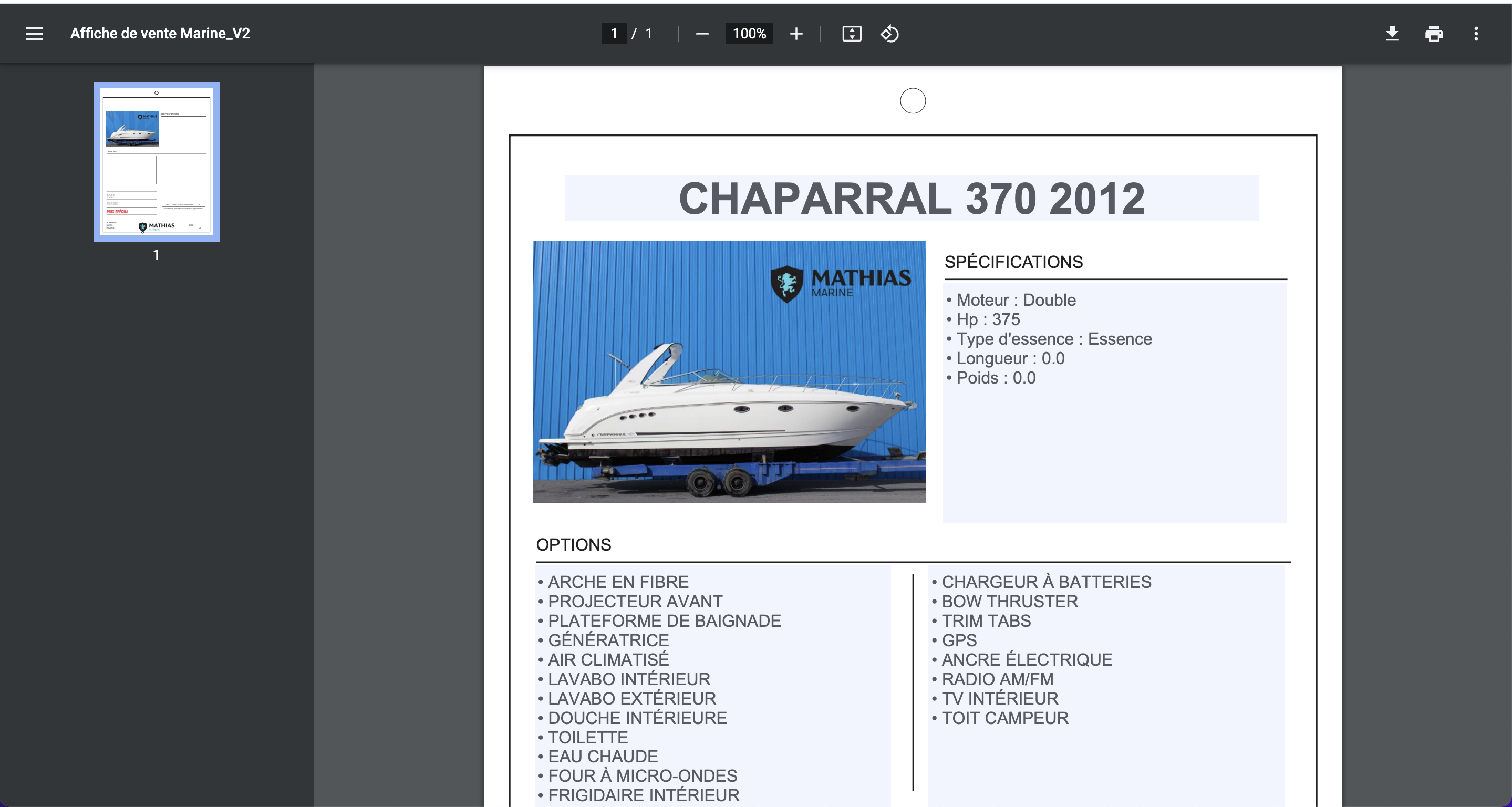Click the ANCRE ÉLECTRIQUE option
Viewport: 1512px width, 807px height.
[1022, 659]
